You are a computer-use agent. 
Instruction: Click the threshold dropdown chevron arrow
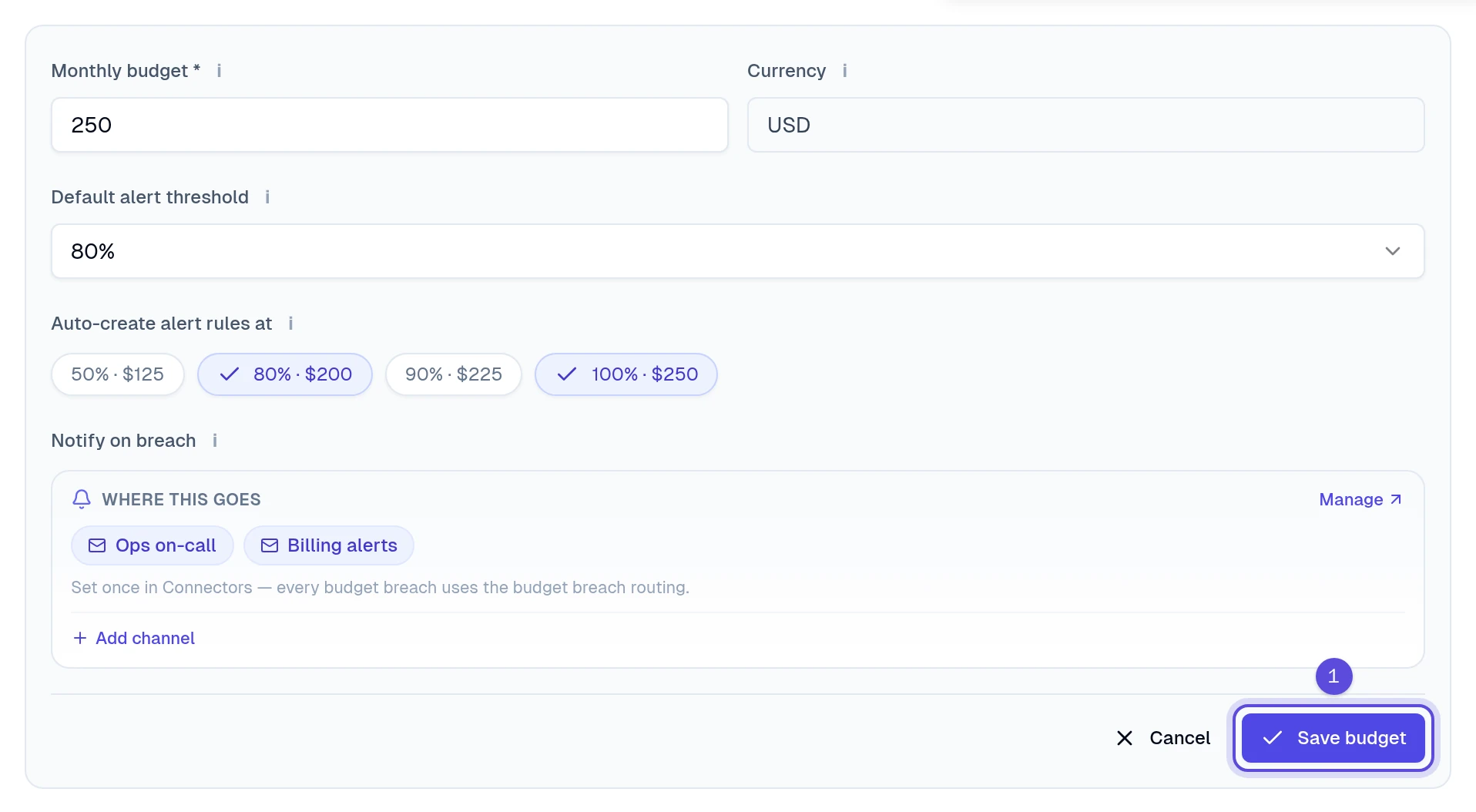click(1392, 251)
